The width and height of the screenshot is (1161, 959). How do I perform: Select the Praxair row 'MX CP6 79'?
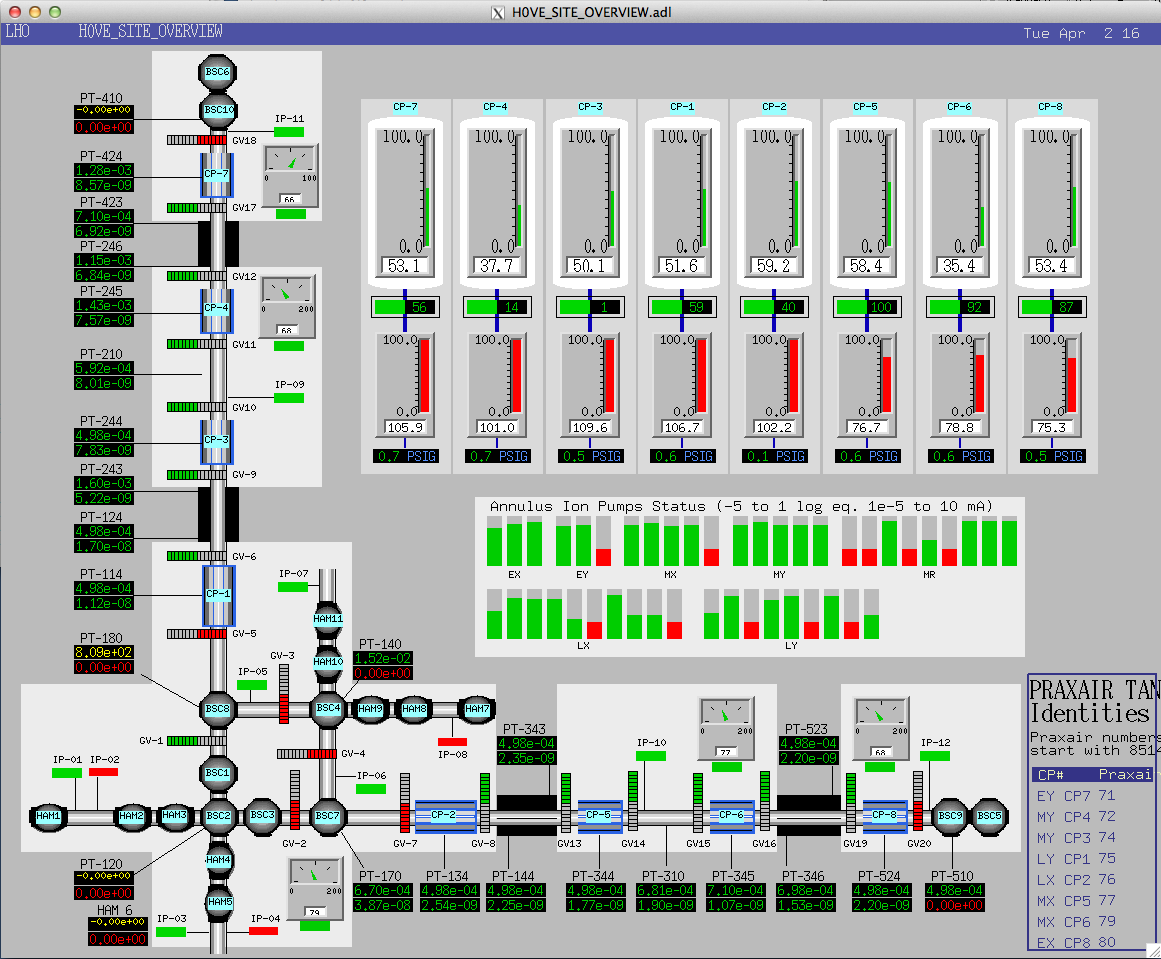[x=1076, y=922]
